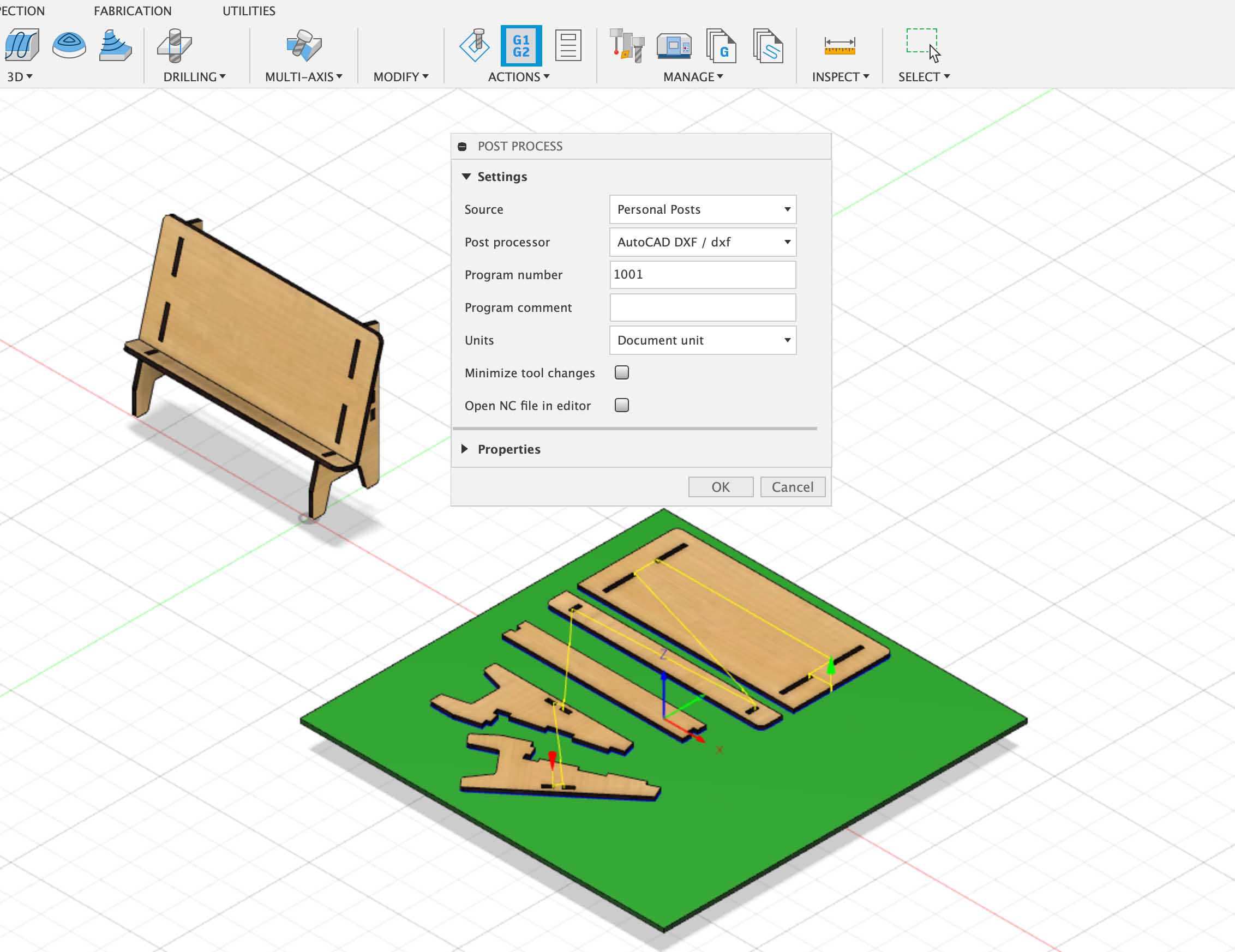Open the Setup Sheet icon
The image size is (1235, 952).
pyautogui.click(x=568, y=46)
